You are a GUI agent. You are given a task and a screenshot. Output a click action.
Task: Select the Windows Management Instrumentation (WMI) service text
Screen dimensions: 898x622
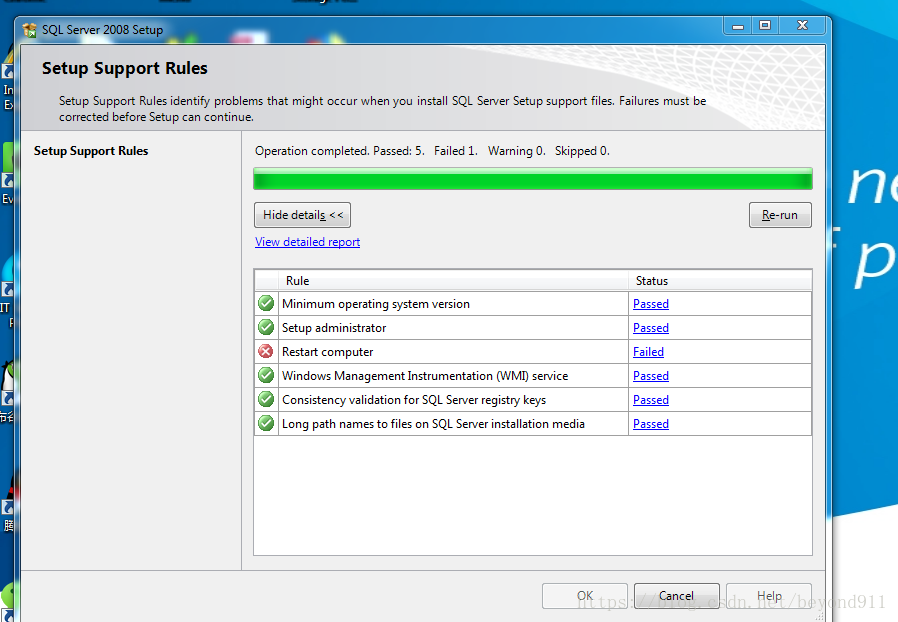click(425, 376)
